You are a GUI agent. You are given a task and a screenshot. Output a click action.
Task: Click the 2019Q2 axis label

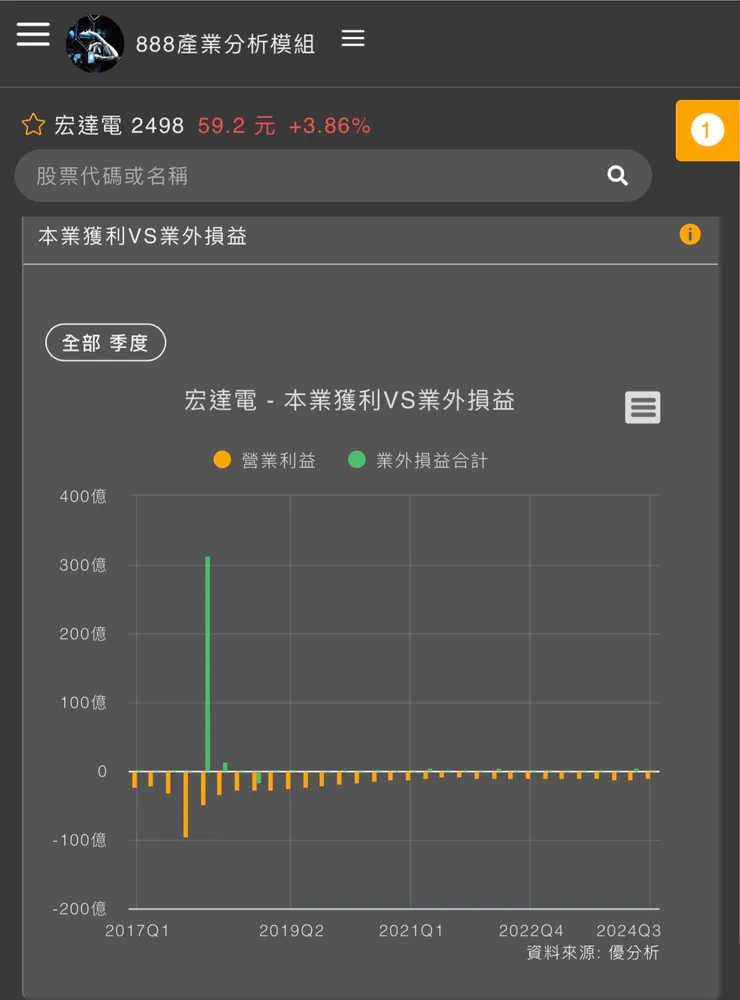point(292,930)
